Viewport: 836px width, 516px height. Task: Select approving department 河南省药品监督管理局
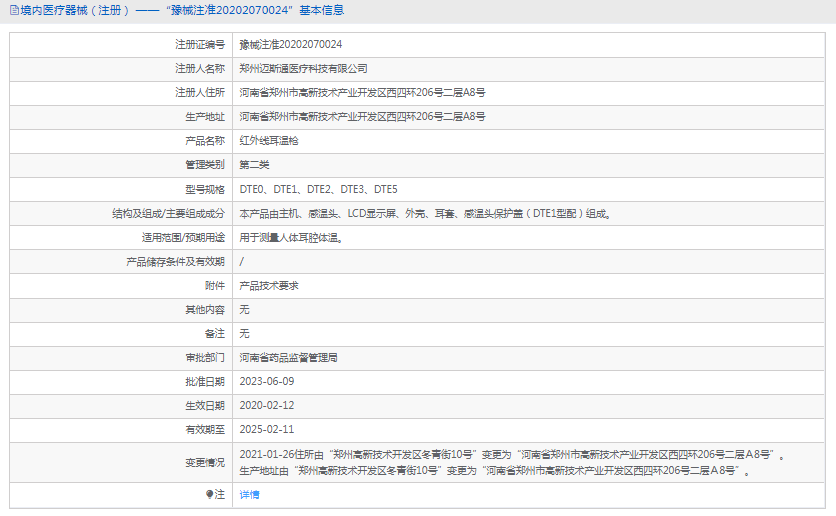[288, 358]
